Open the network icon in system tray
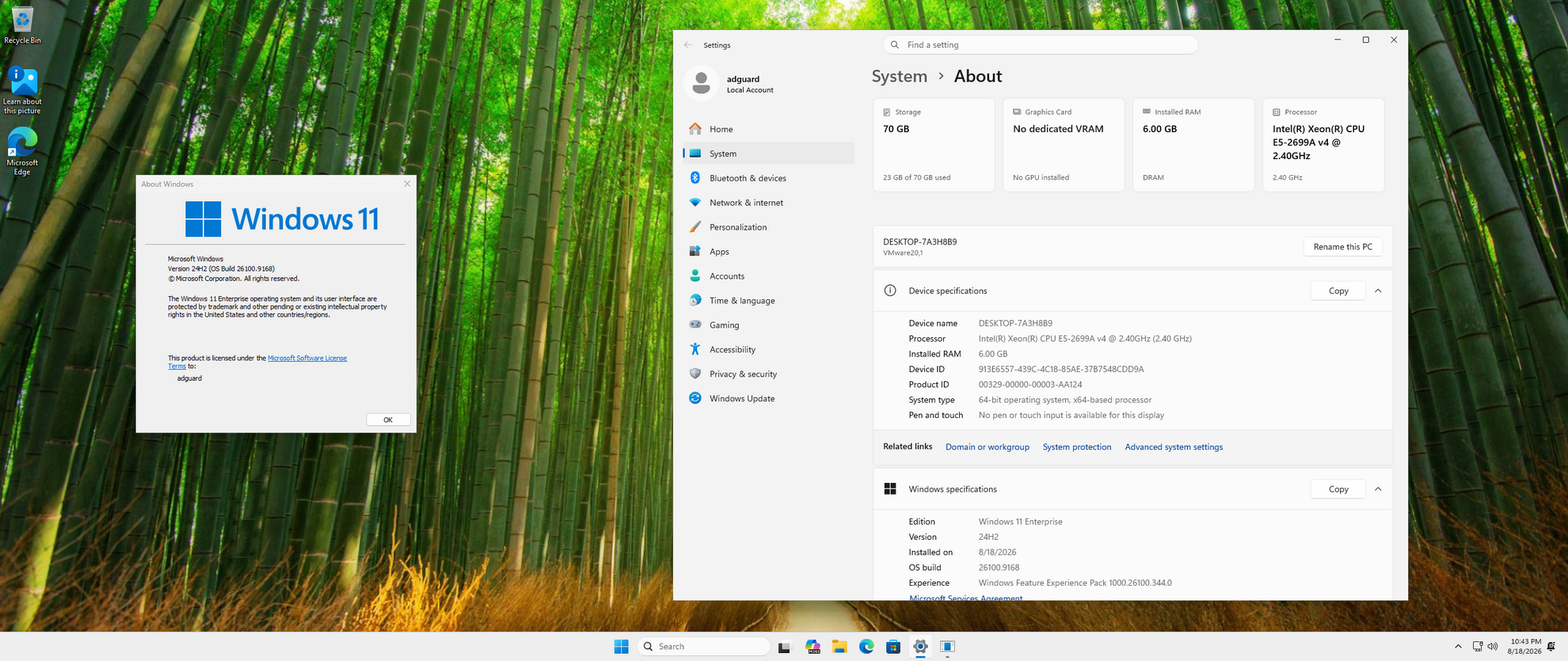Image resolution: width=1568 pixels, height=661 pixels. click(1478, 647)
